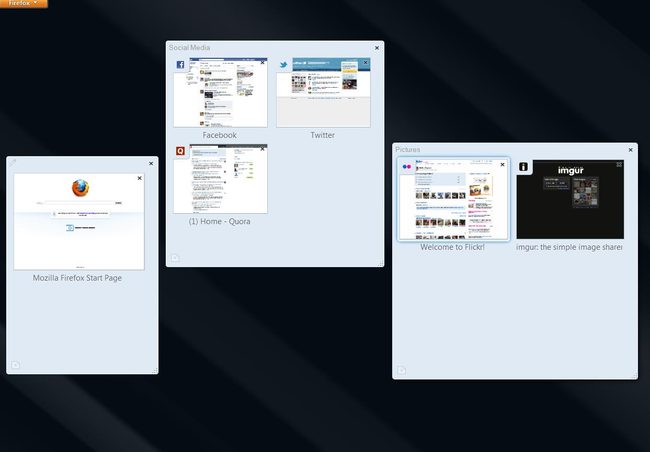Click the Facebook favicon in Social Media group

(180, 65)
